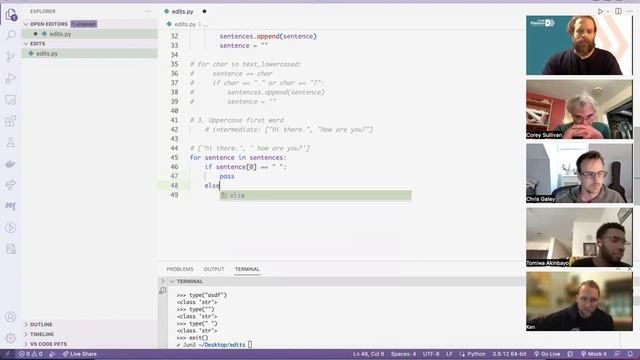The width and height of the screenshot is (640, 360).
Task: Select the edits.py editor tab
Action: [182, 11]
